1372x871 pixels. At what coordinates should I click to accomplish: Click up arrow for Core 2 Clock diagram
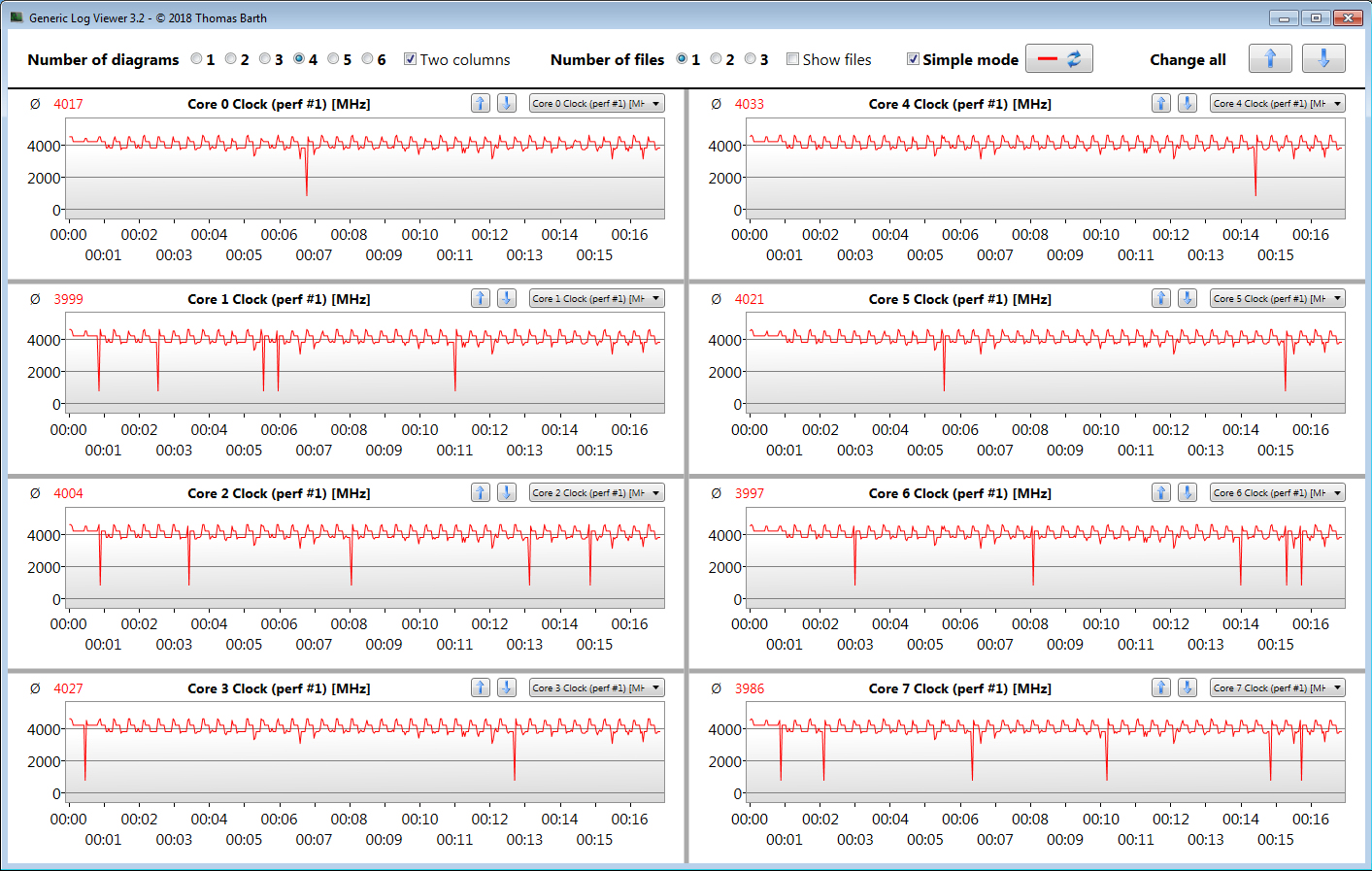[481, 492]
